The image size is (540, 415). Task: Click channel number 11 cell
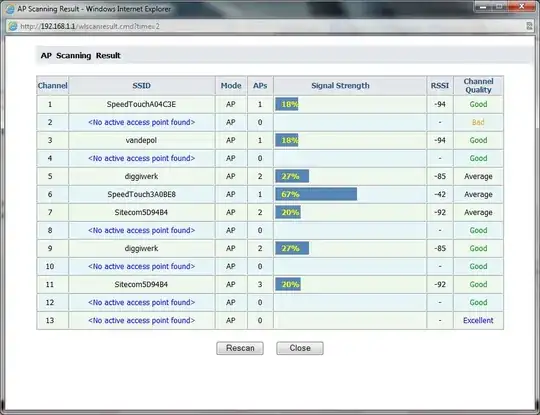52,284
